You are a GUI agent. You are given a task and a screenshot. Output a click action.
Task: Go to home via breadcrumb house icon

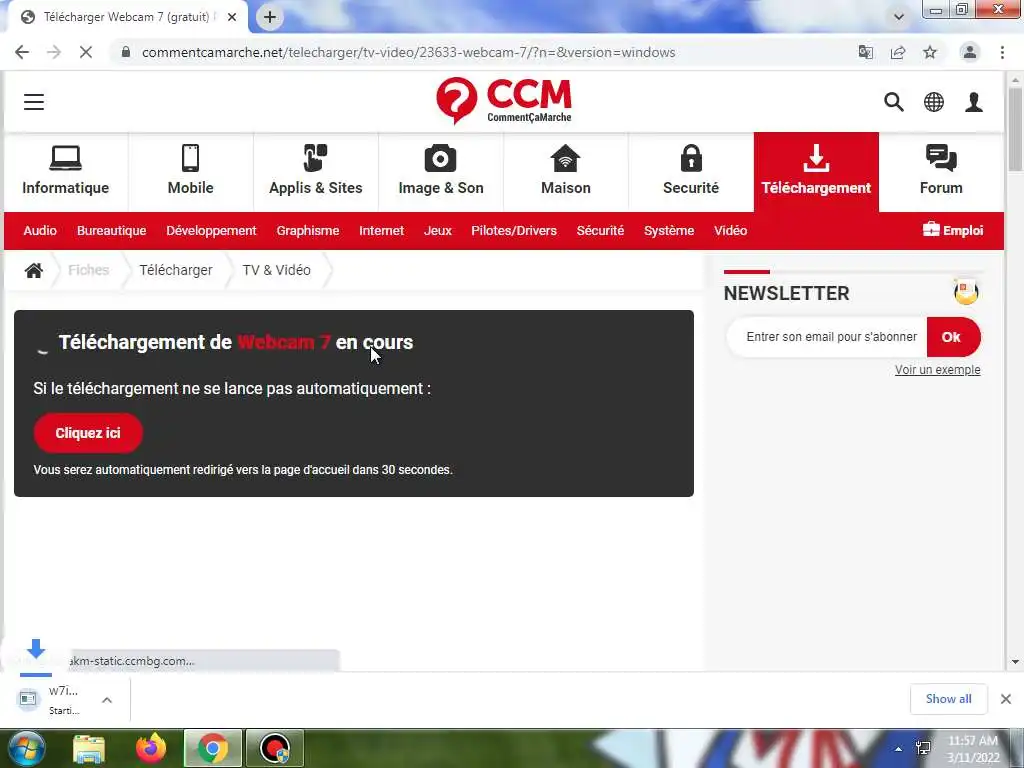pyautogui.click(x=34, y=270)
